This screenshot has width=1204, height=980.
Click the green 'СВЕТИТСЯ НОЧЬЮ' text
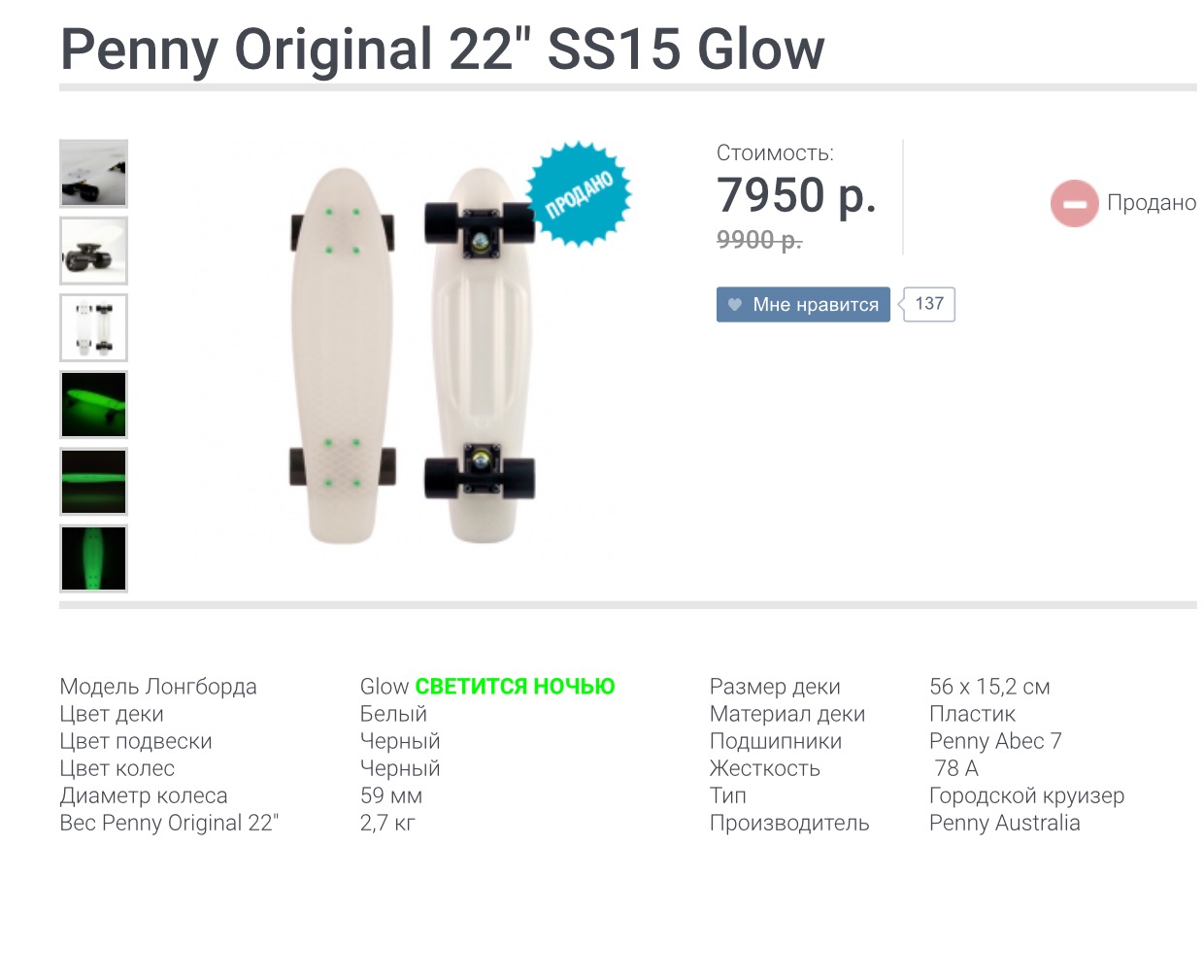tap(516, 687)
